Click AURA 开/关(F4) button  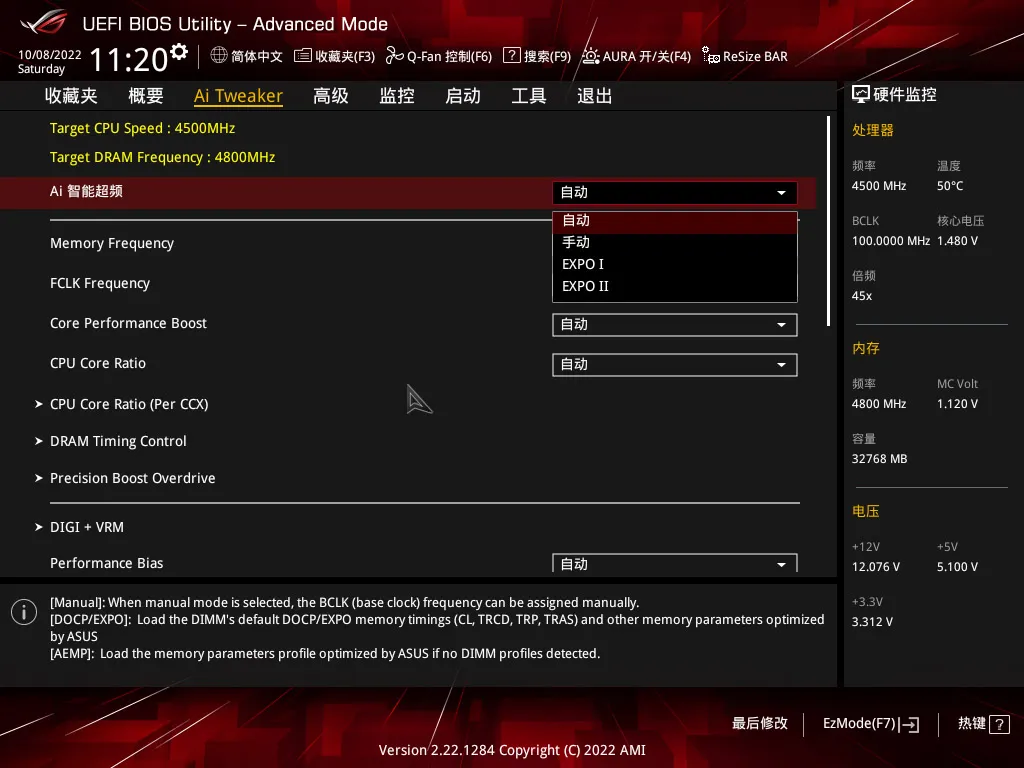tap(636, 56)
